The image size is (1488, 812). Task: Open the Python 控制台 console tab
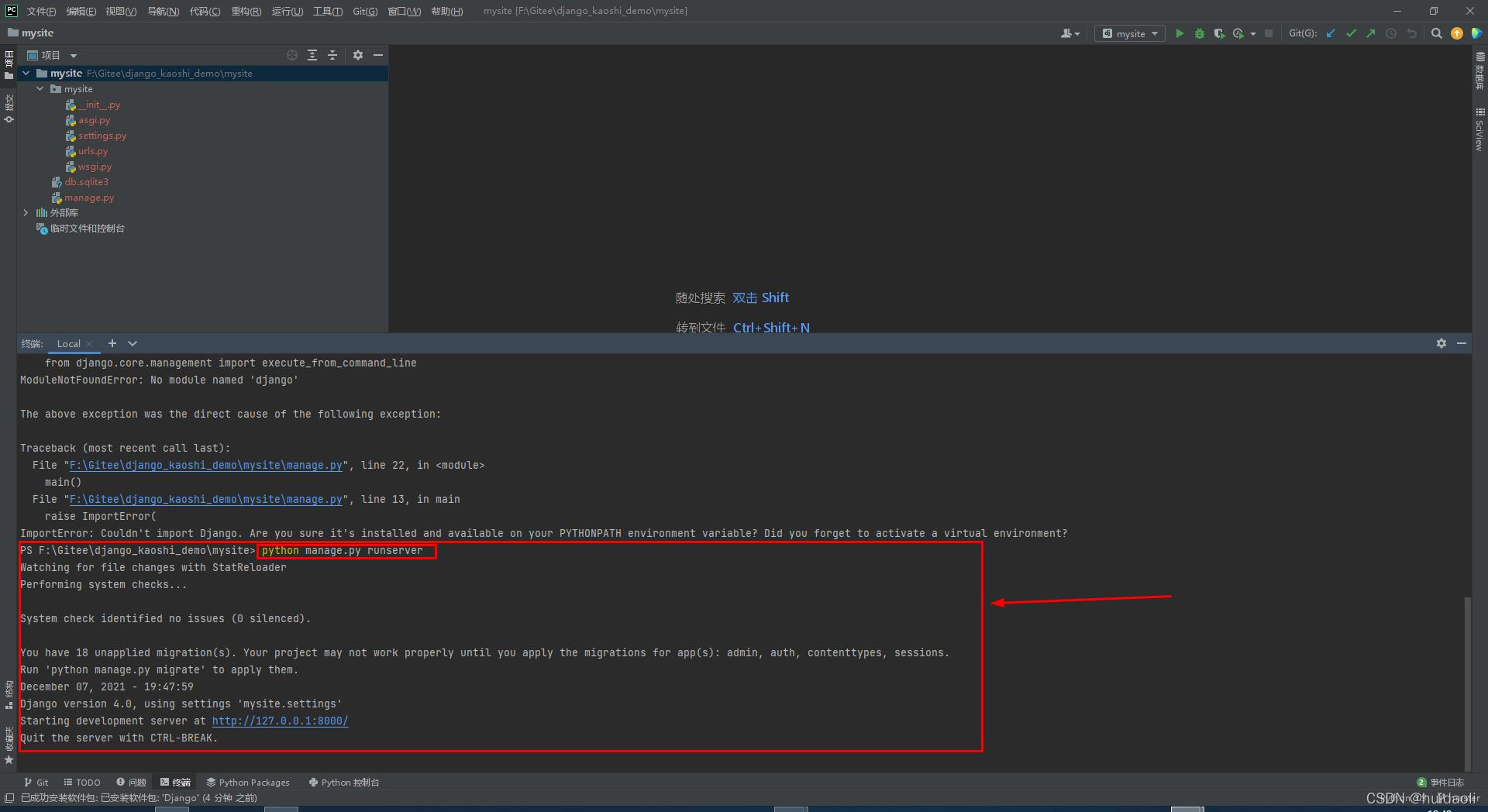tap(344, 783)
